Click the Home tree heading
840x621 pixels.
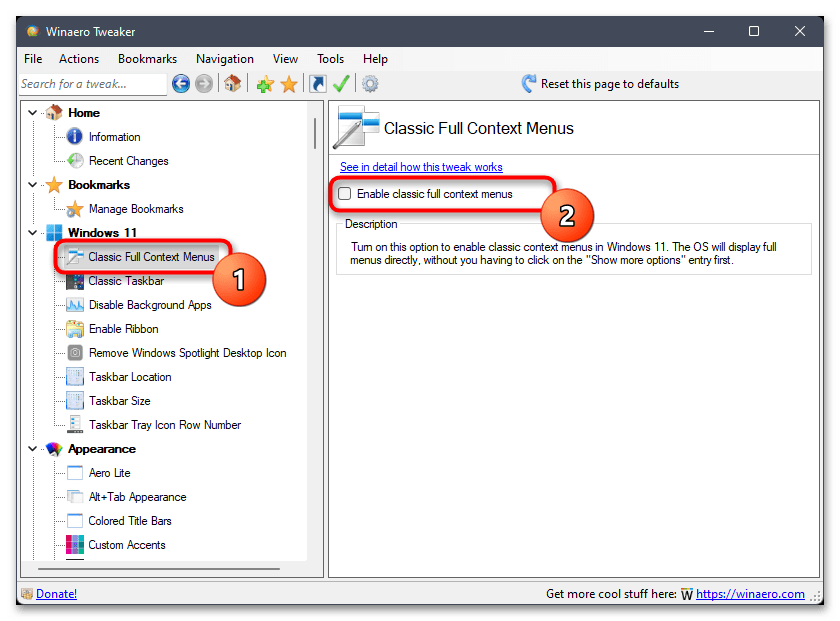84,113
